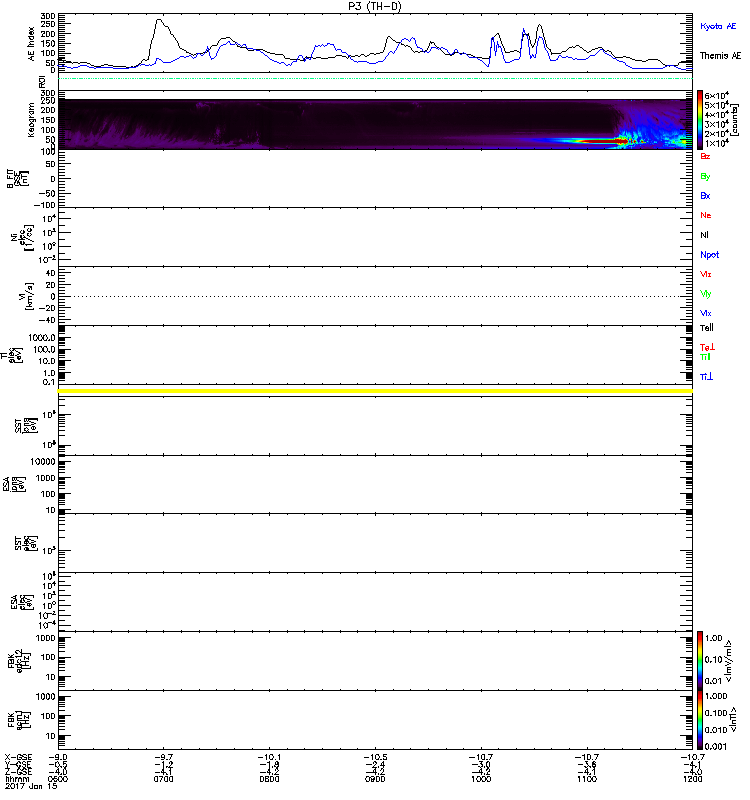This screenshot has height=800, width=750.
Task: Click the 0600 time axis label
Action: click(58, 779)
